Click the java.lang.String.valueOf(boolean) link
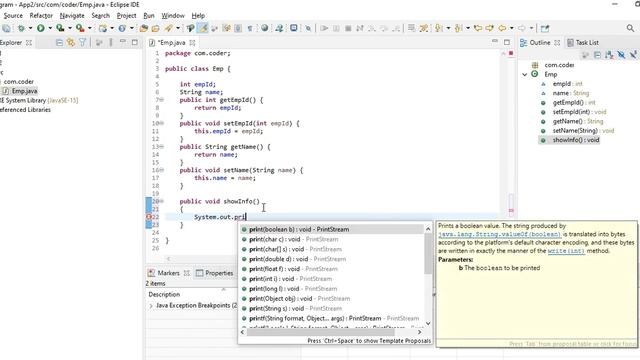The height and width of the screenshot is (360, 640). 500,234
